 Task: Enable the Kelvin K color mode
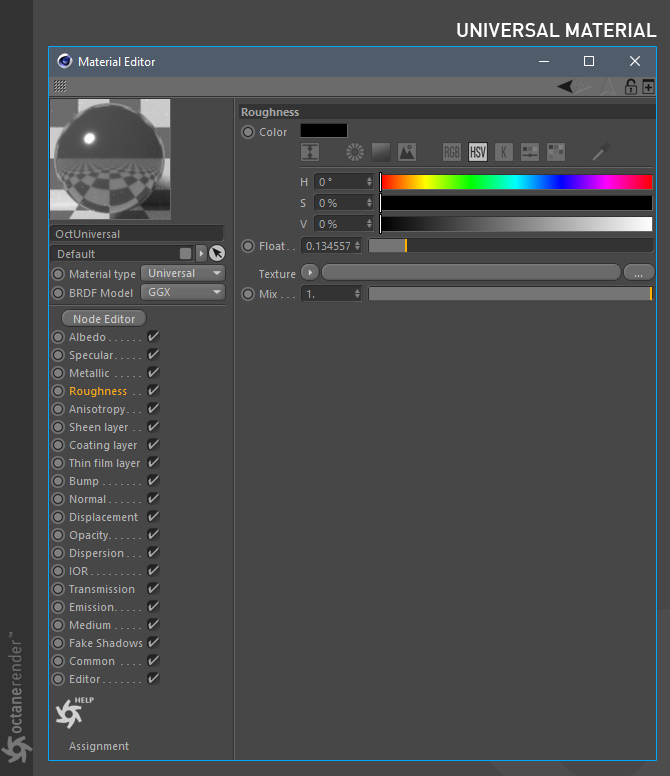(x=504, y=152)
